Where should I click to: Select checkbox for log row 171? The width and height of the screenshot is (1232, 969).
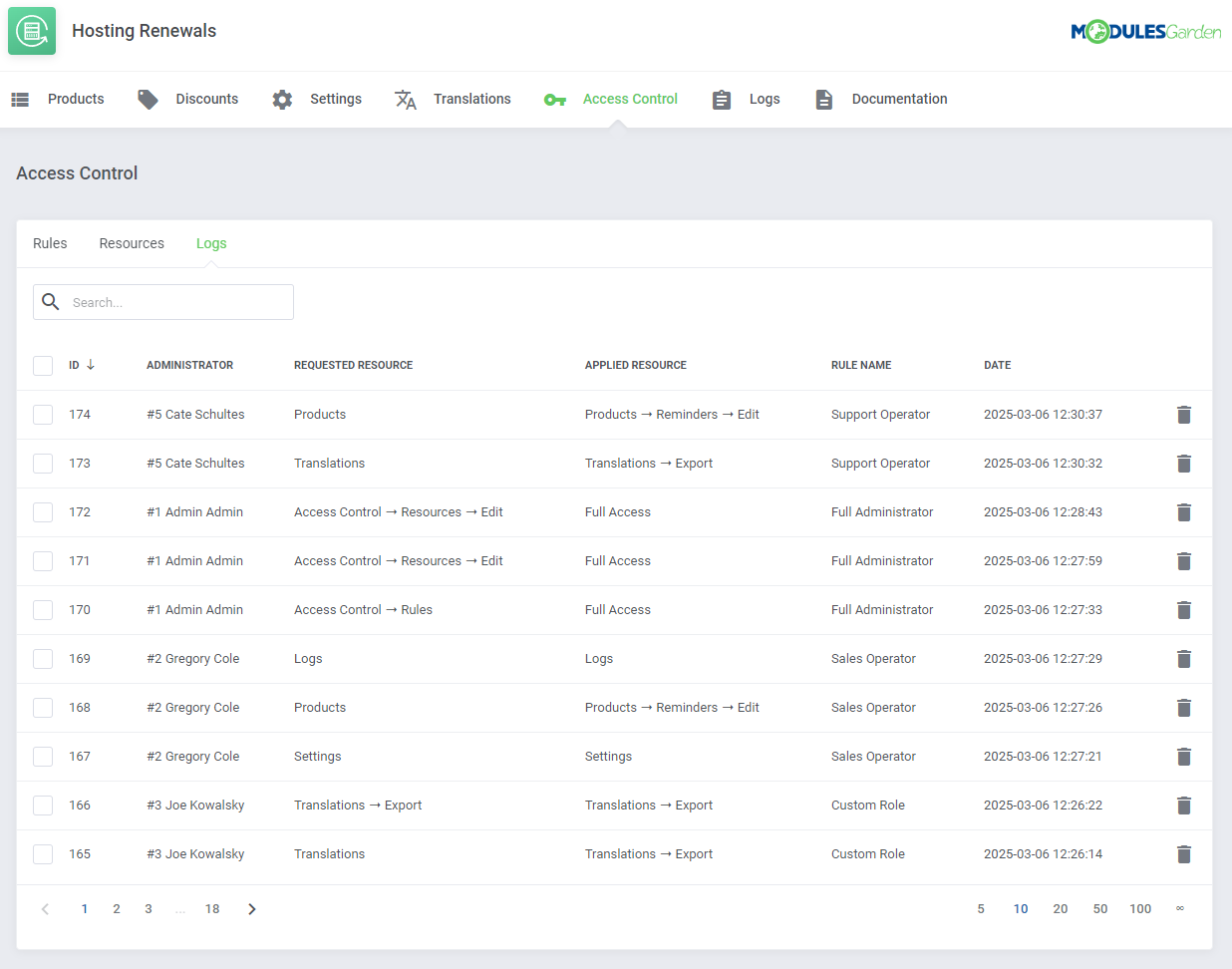click(x=43, y=561)
